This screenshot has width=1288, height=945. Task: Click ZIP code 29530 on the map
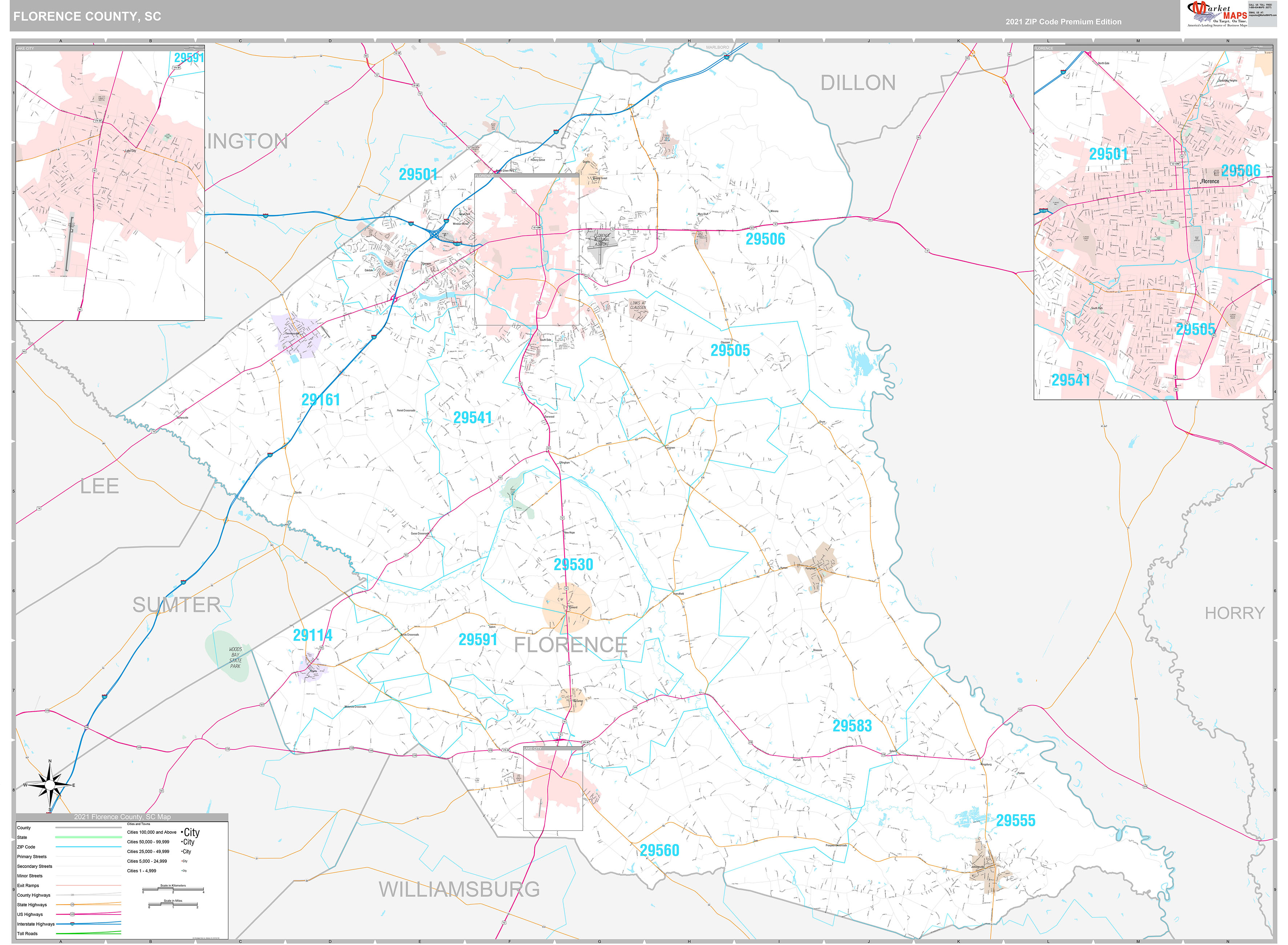coord(573,564)
